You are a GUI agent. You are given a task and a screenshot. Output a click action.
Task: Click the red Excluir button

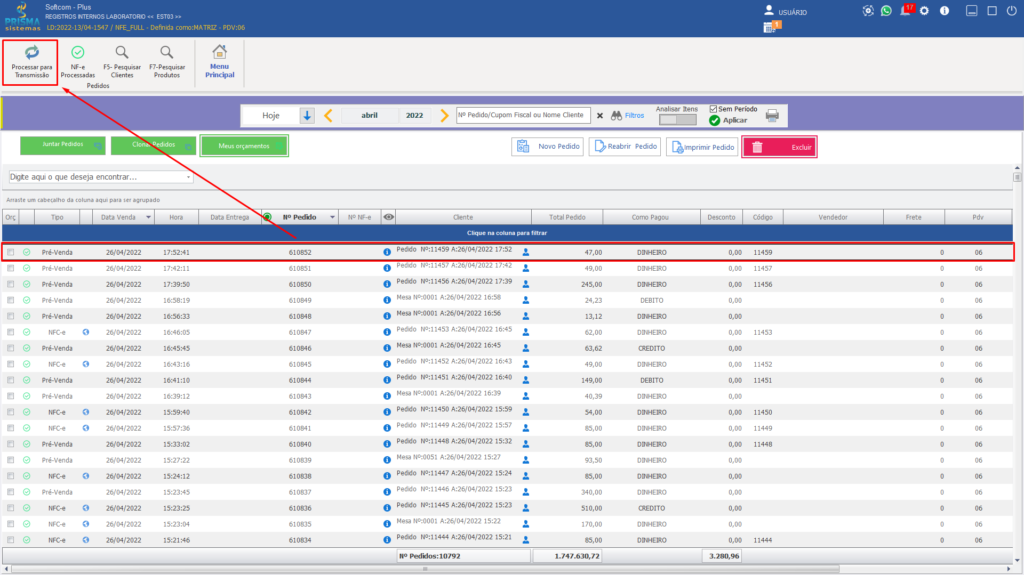(779, 147)
